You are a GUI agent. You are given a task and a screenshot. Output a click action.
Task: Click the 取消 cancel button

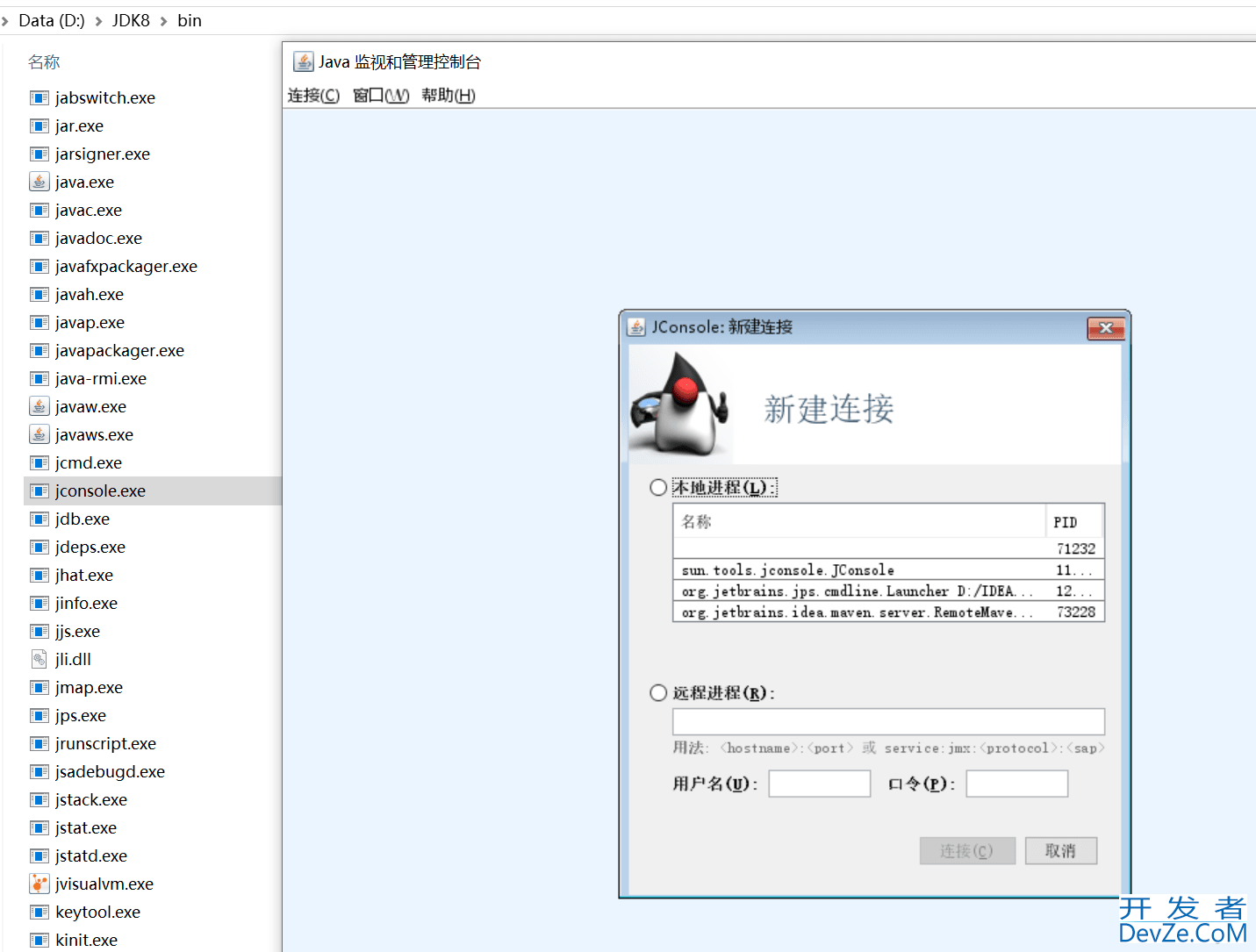[1061, 851]
